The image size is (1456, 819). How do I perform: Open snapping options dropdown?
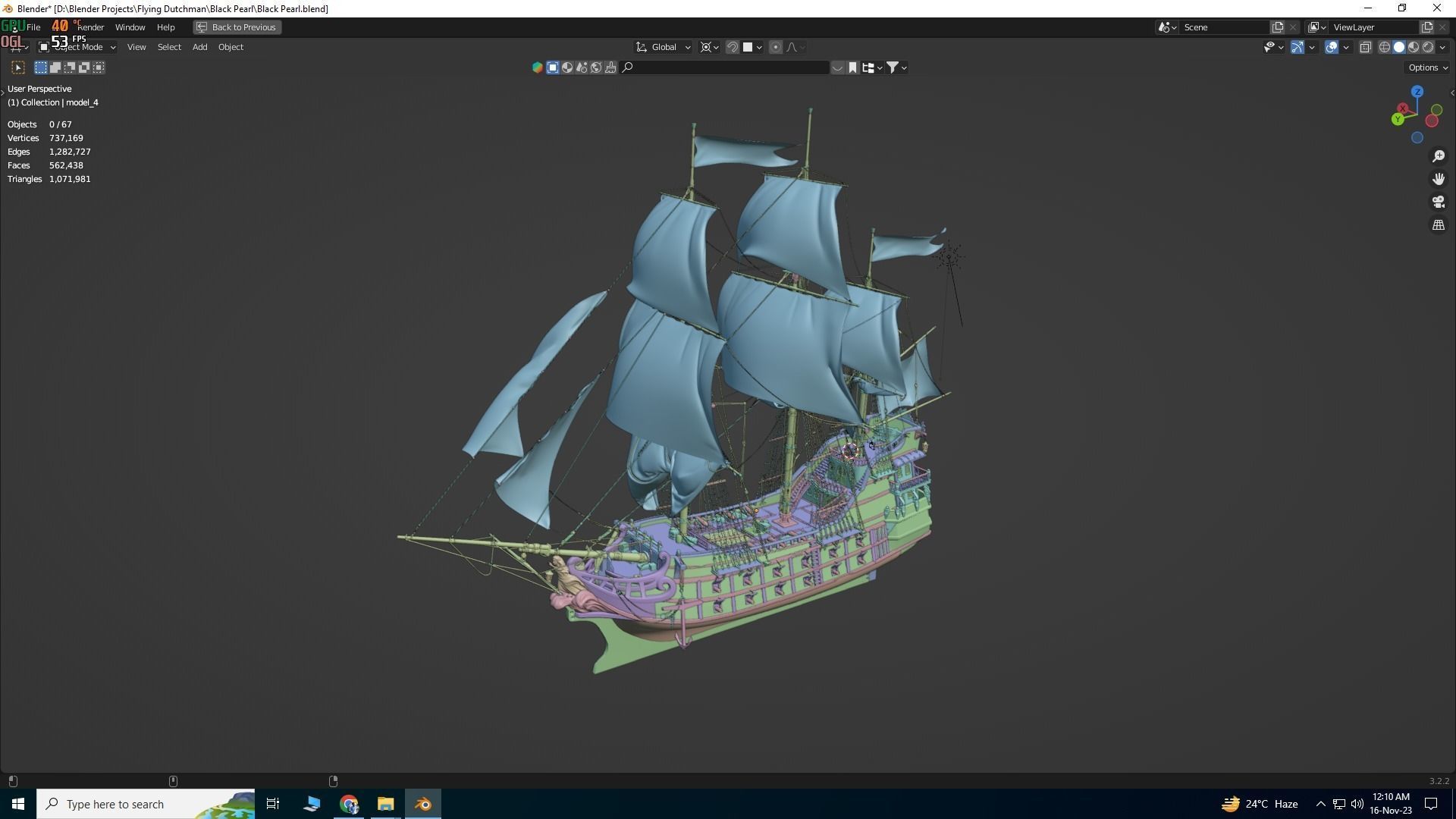(752, 47)
